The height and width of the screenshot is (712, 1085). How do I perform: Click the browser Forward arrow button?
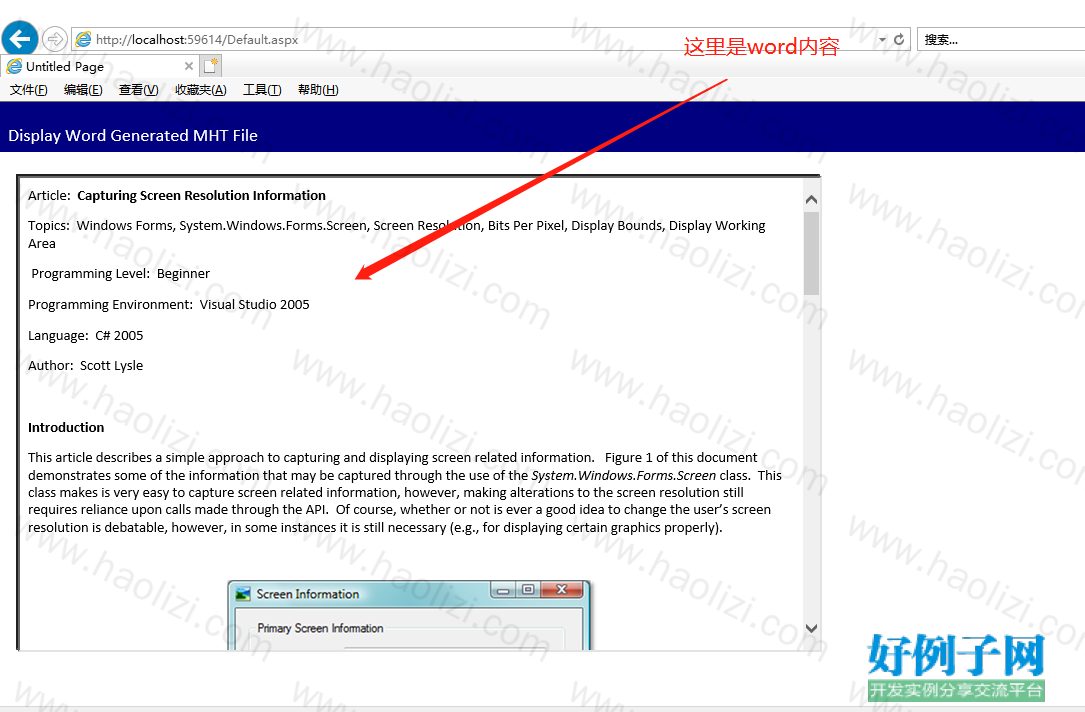click(x=55, y=39)
